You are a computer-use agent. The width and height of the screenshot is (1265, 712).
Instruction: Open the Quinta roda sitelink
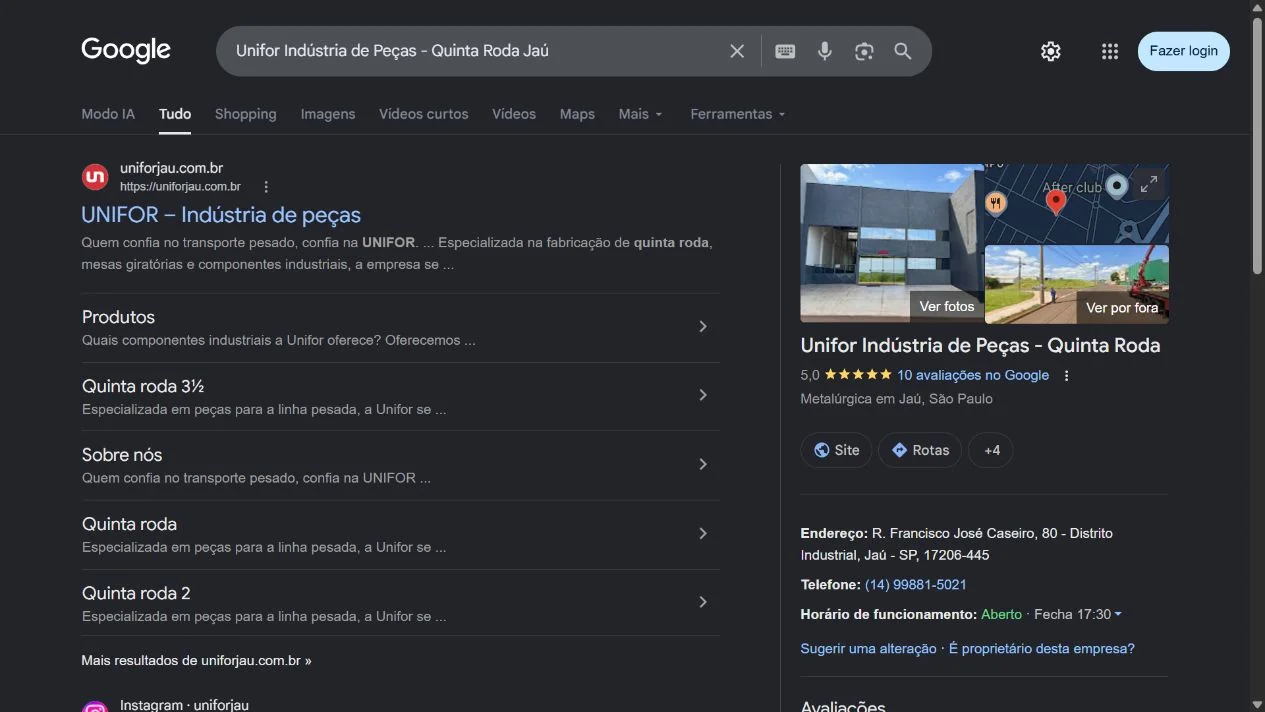coord(130,524)
